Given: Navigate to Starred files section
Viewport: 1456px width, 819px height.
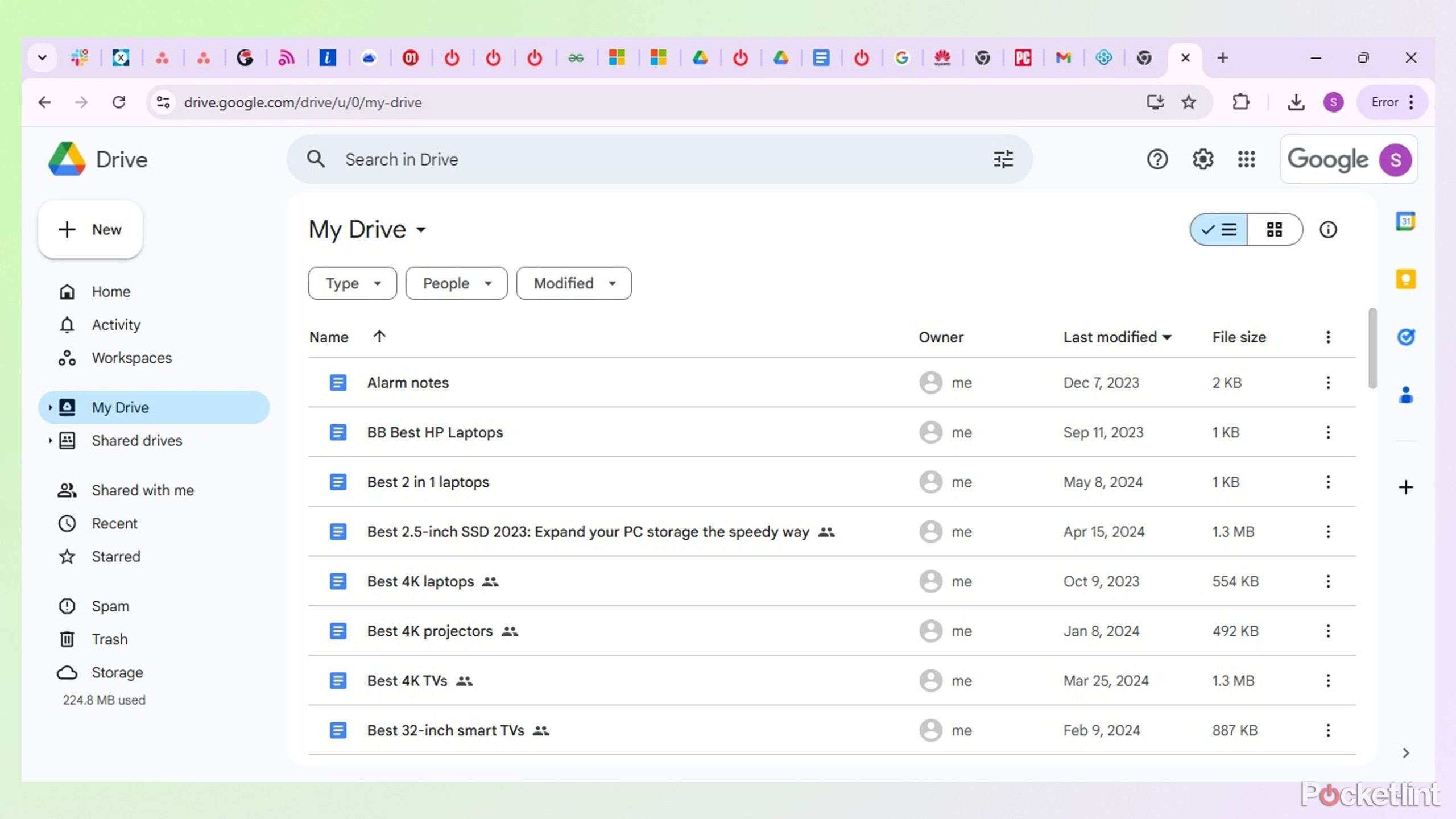Looking at the screenshot, I should pos(116,555).
